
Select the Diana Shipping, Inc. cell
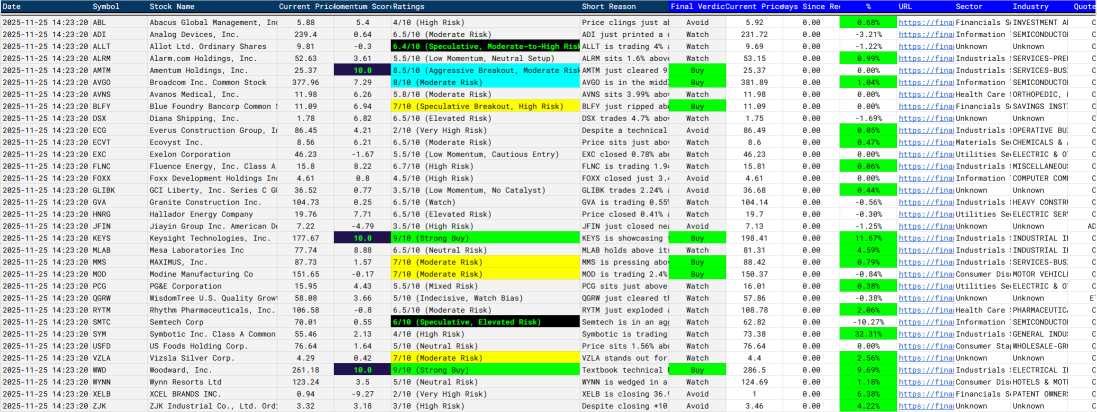(x=212, y=118)
